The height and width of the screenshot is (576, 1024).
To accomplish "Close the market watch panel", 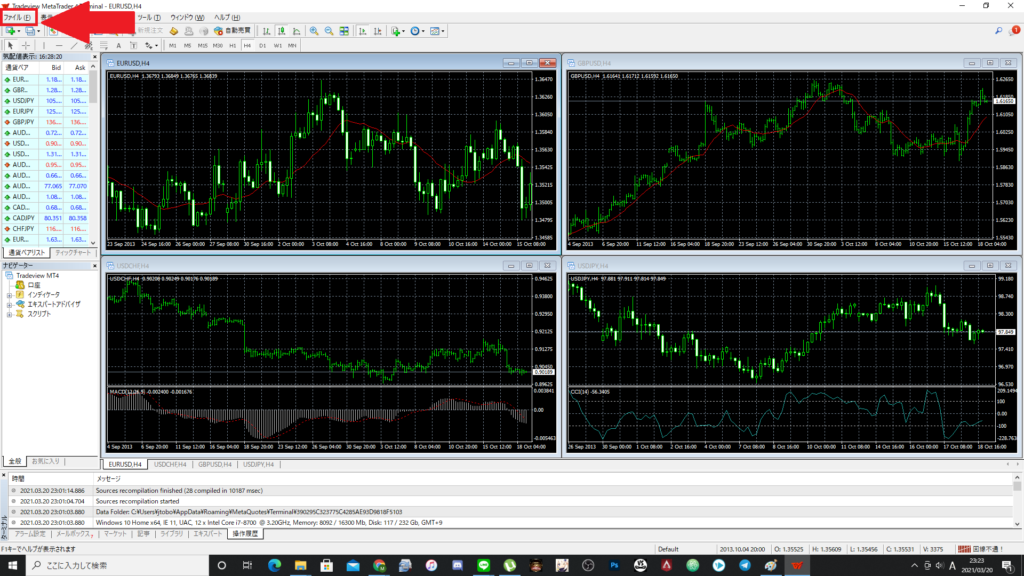I will 95,57.
